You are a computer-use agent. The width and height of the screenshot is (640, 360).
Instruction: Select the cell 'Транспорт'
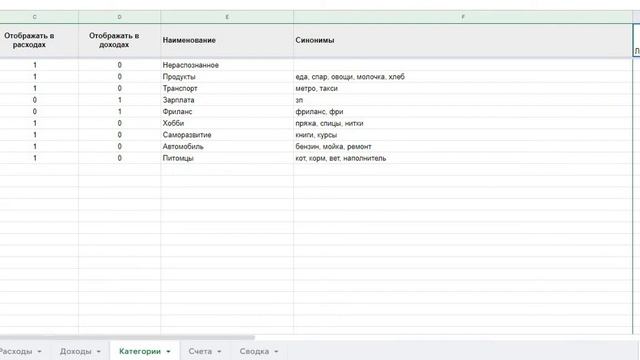coord(227,88)
